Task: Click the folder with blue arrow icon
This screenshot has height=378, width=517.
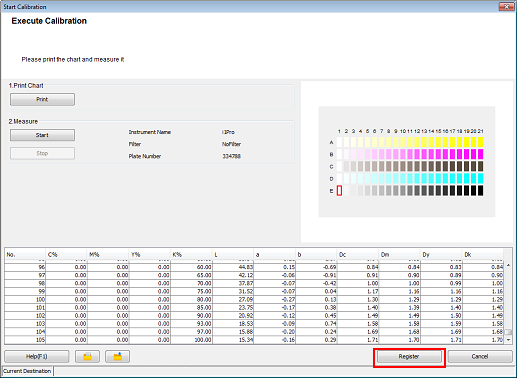Action: pos(118,356)
